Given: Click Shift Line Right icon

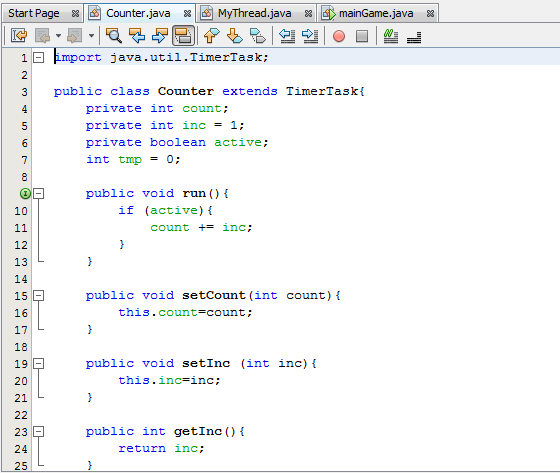Looking at the screenshot, I should point(310,36).
